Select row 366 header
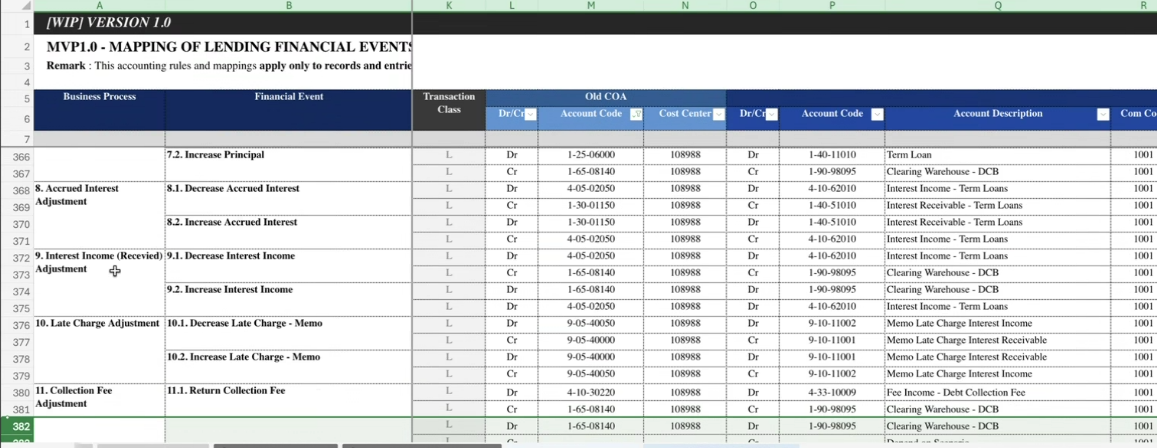 (21, 156)
